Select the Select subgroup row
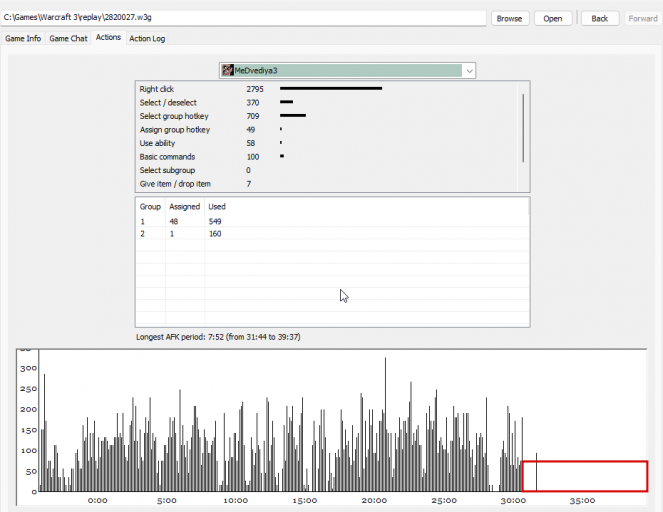 (328, 170)
